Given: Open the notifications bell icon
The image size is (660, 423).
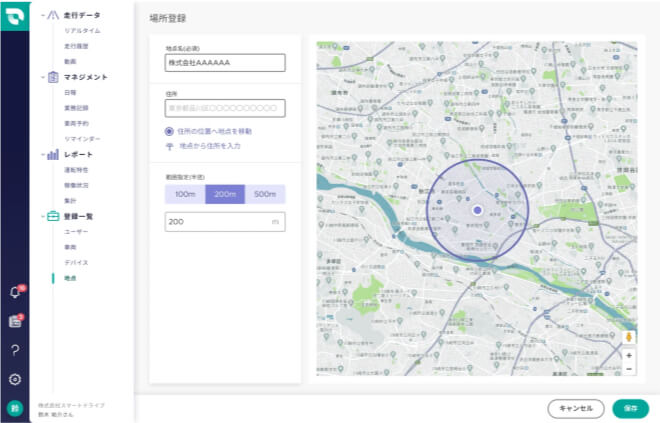Looking at the screenshot, I should click(15, 292).
